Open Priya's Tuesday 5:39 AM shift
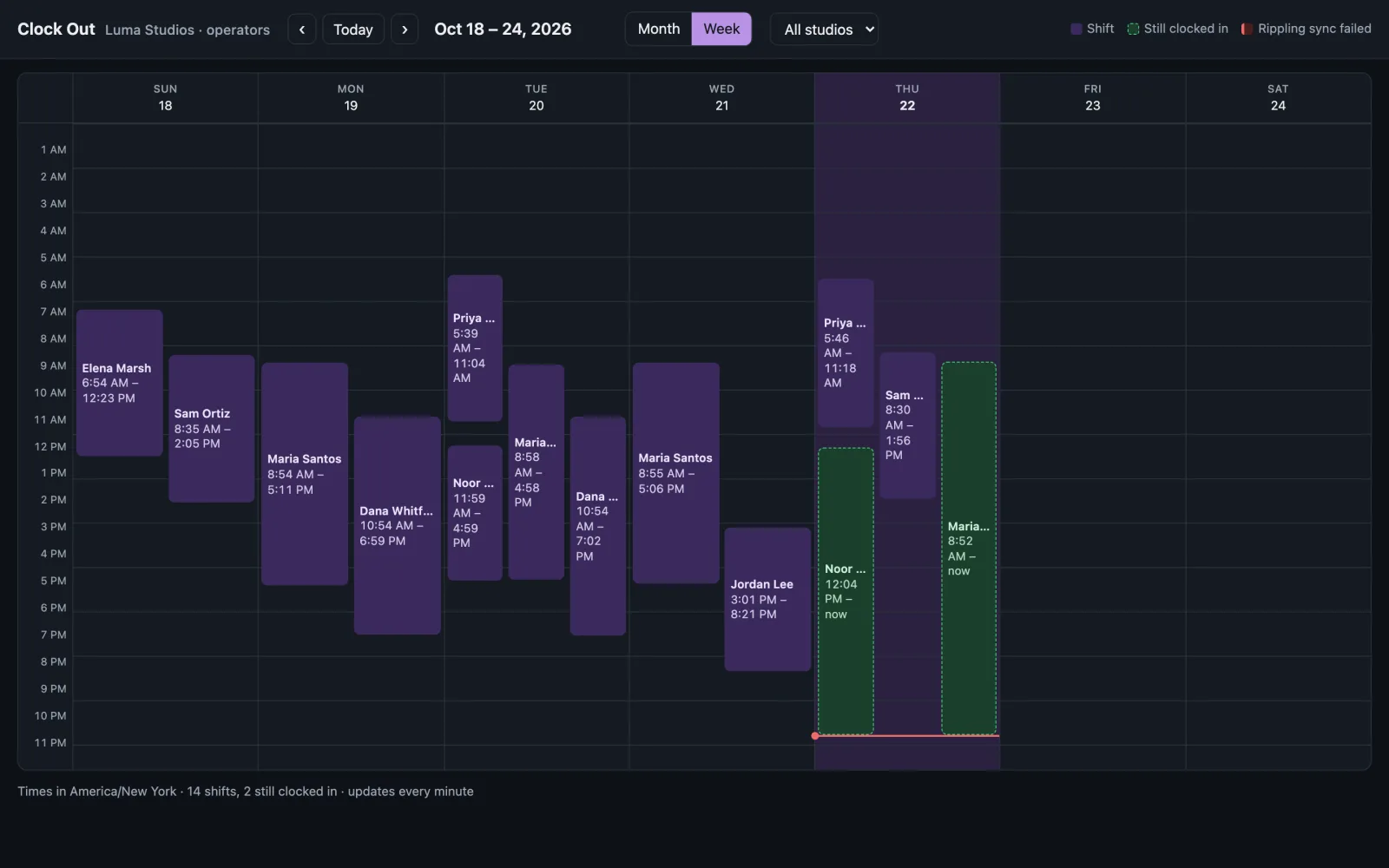This screenshot has width=1389, height=868. 475,348
